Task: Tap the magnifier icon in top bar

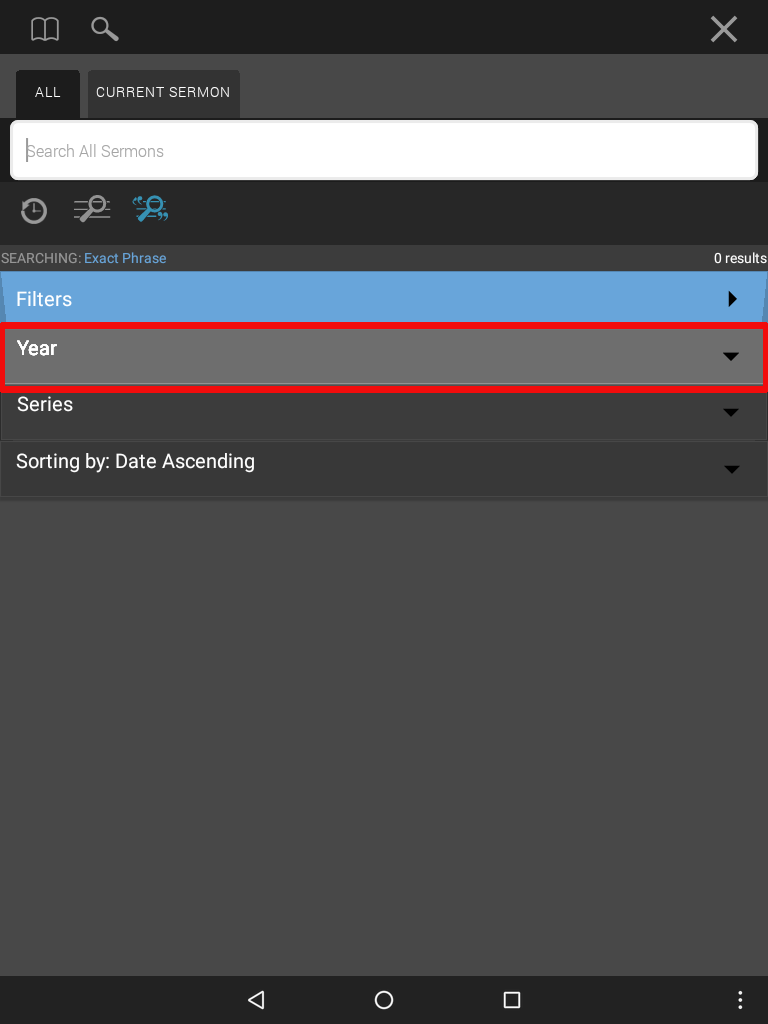Action: pyautogui.click(x=104, y=29)
